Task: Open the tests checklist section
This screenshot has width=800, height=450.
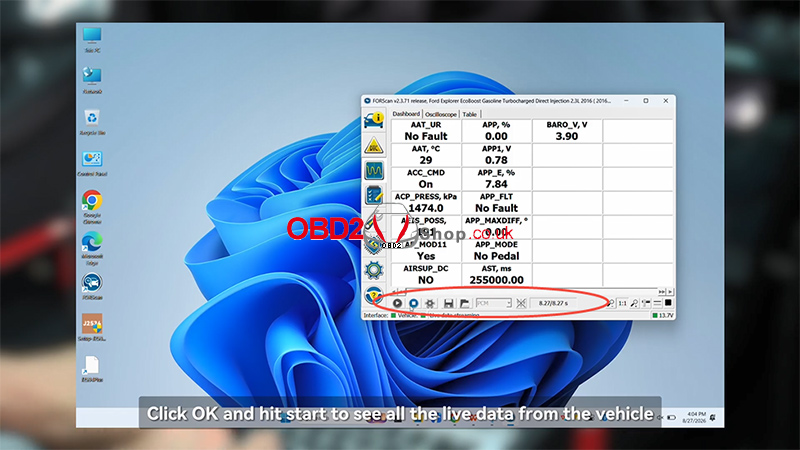Action: coord(374,195)
